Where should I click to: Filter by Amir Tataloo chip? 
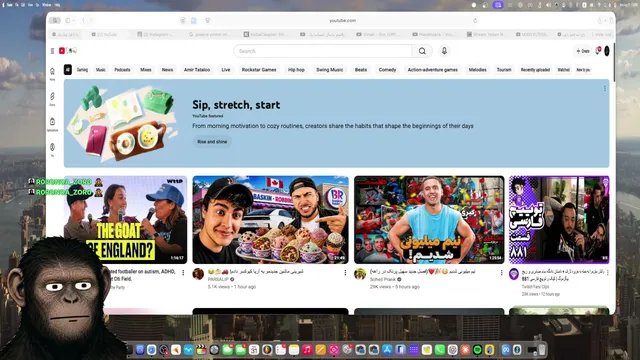[197, 70]
